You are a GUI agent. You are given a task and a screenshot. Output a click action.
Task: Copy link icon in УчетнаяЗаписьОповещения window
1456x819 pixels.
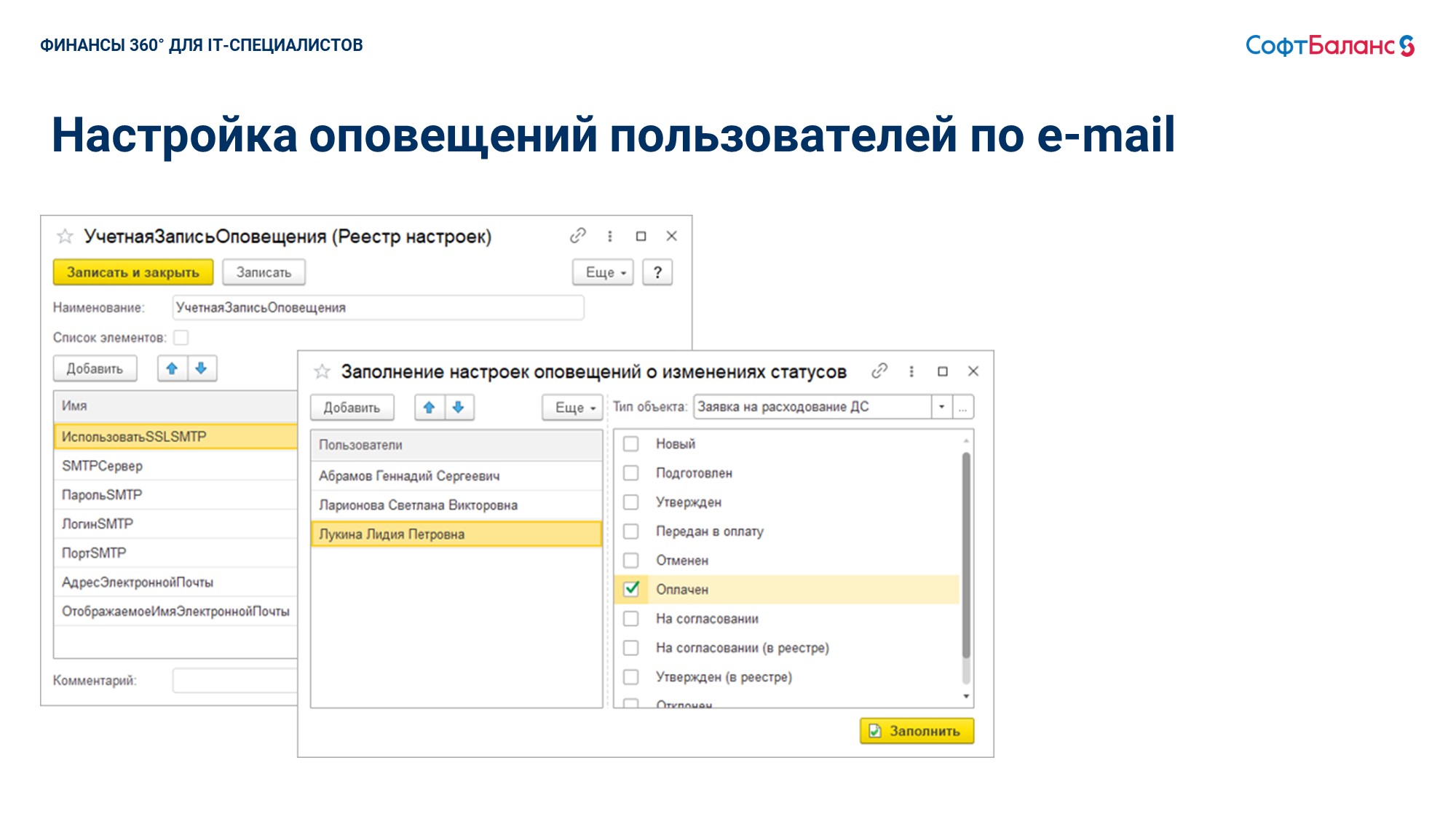578,235
